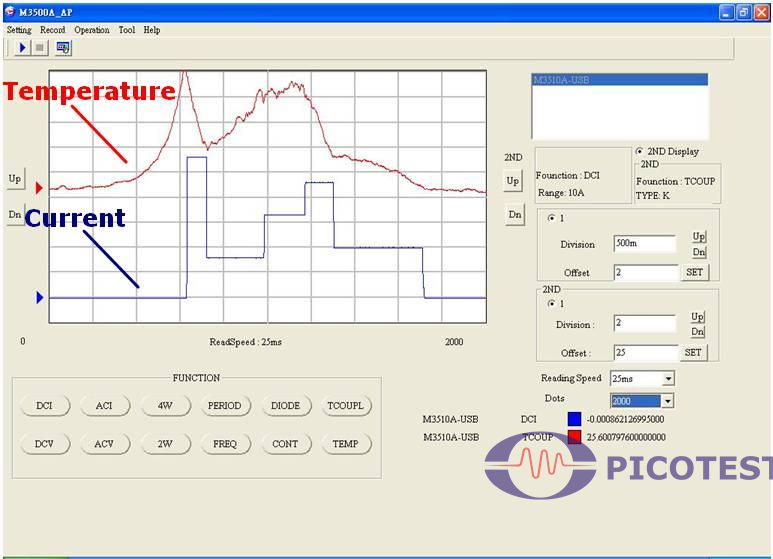Start measurement with the play icon
Screen dimensions: 773x559
coord(22,48)
